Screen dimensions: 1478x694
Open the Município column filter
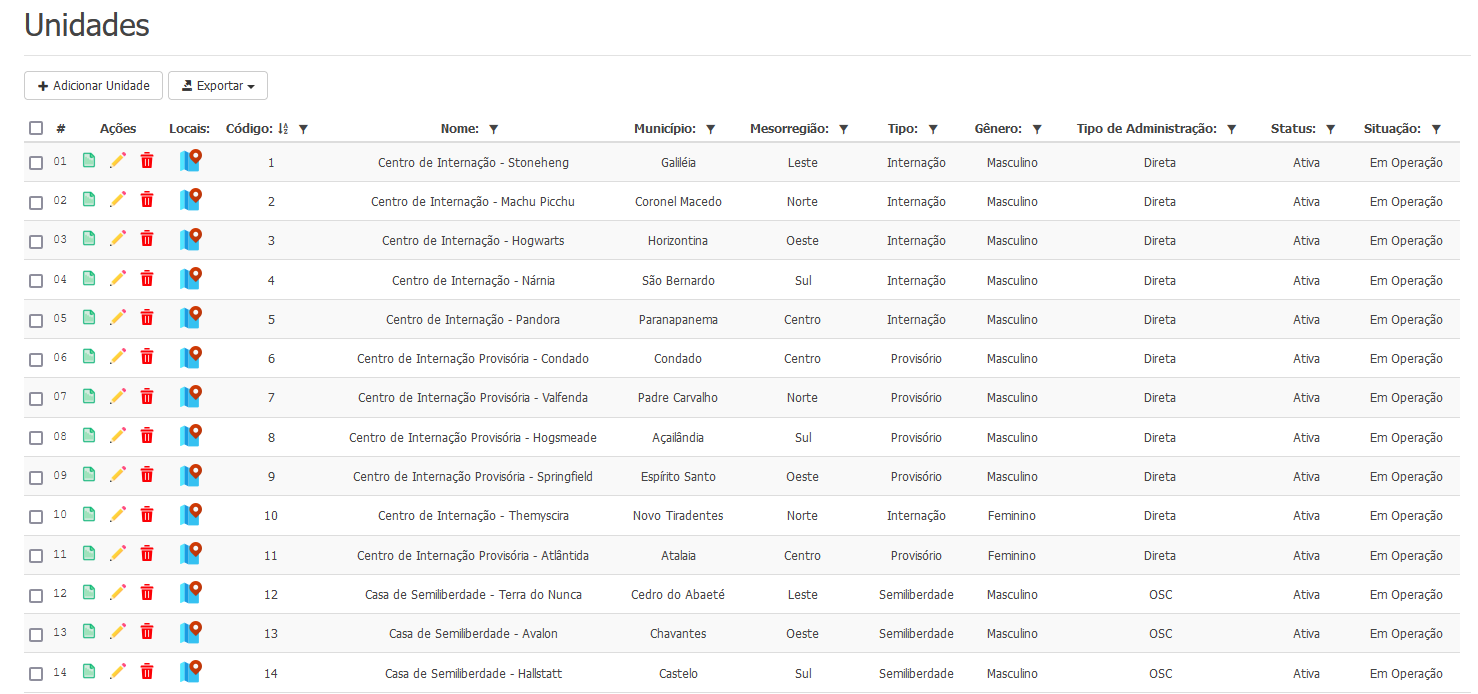pos(711,129)
